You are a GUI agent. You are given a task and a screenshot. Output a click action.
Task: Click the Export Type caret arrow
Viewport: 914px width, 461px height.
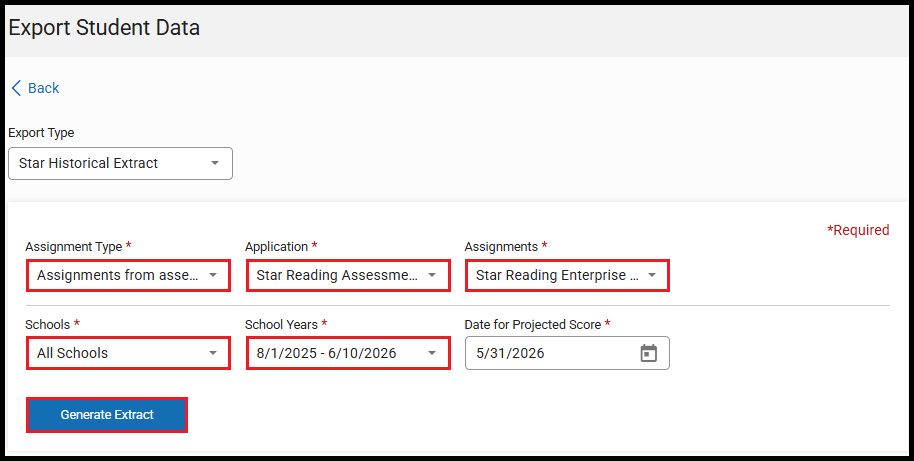coord(215,164)
